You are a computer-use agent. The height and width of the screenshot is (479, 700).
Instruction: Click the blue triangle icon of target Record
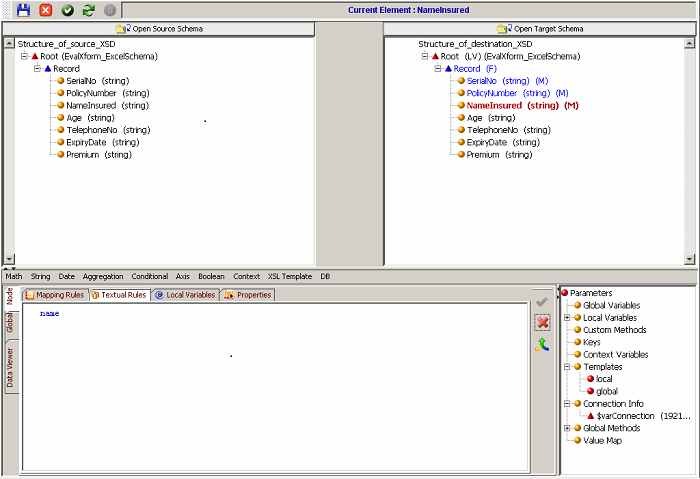tap(448, 69)
